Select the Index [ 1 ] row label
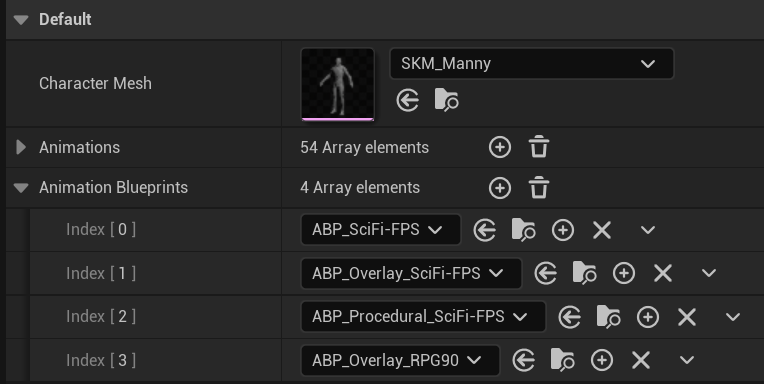This screenshot has width=764, height=384. [101, 273]
